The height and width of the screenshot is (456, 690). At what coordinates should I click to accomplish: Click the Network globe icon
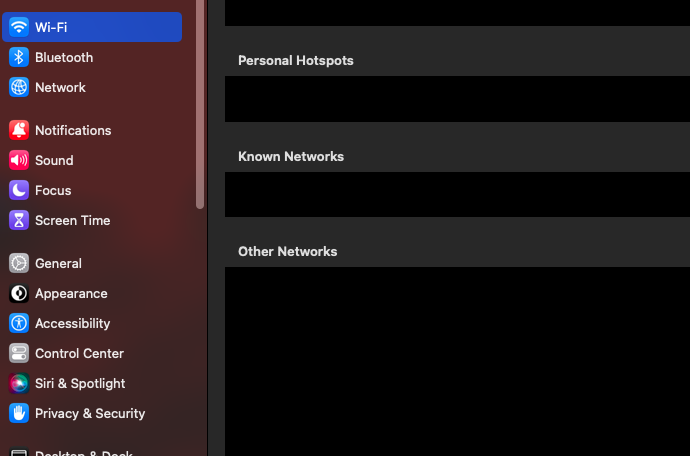point(19,87)
